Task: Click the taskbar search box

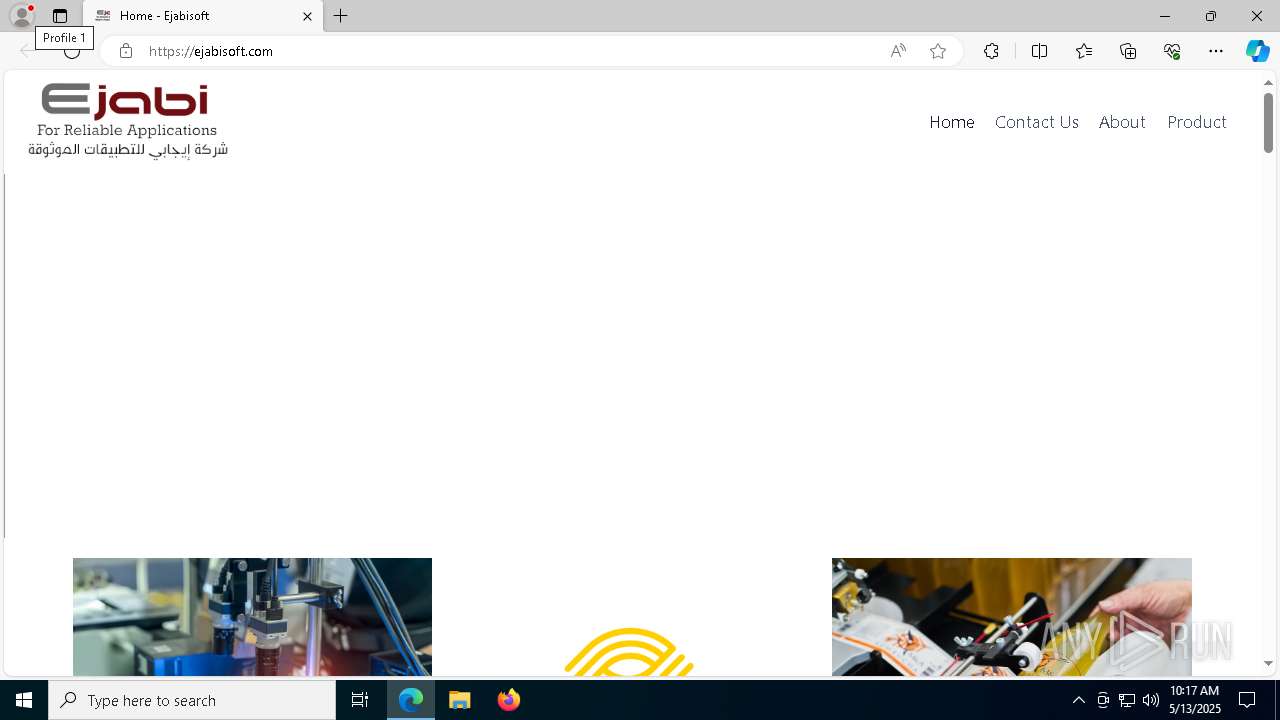Action: [x=192, y=700]
